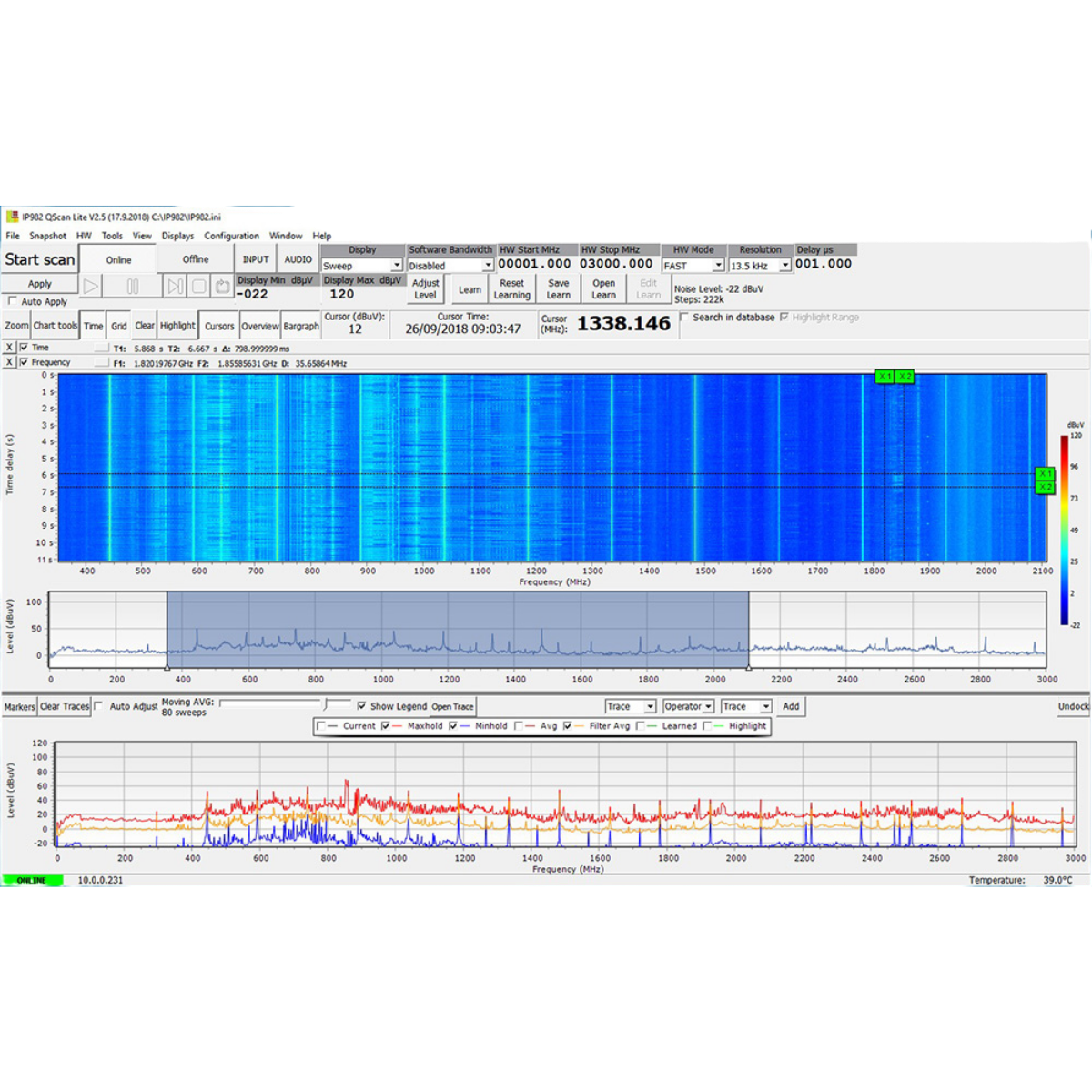Switch to Offline mode
This screenshot has width=1092, height=1092.
point(196,259)
